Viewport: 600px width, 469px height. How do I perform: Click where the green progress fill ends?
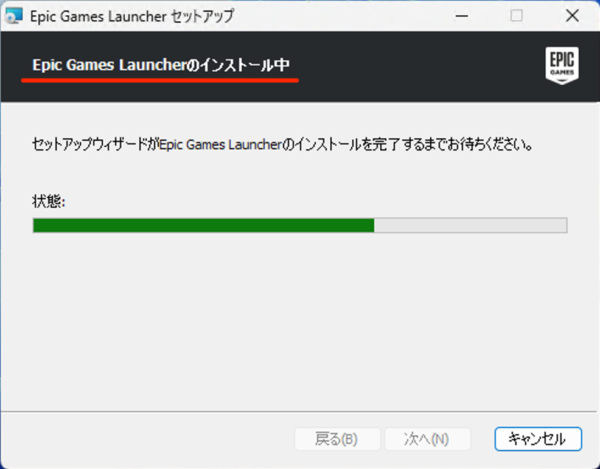pos(374,225)
